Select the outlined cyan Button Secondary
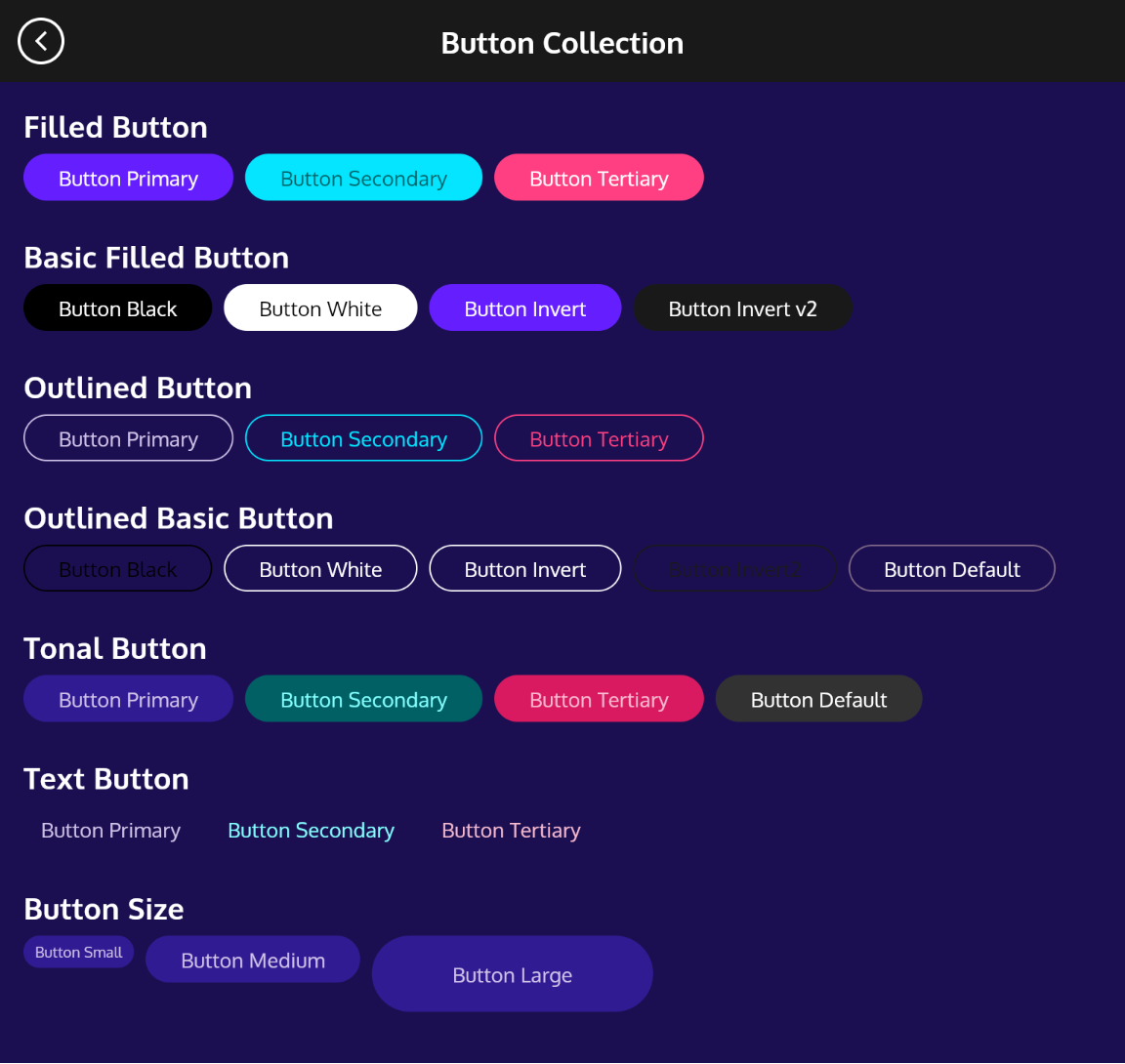Screen dimensions: 1125x1064 coord(363,438)
